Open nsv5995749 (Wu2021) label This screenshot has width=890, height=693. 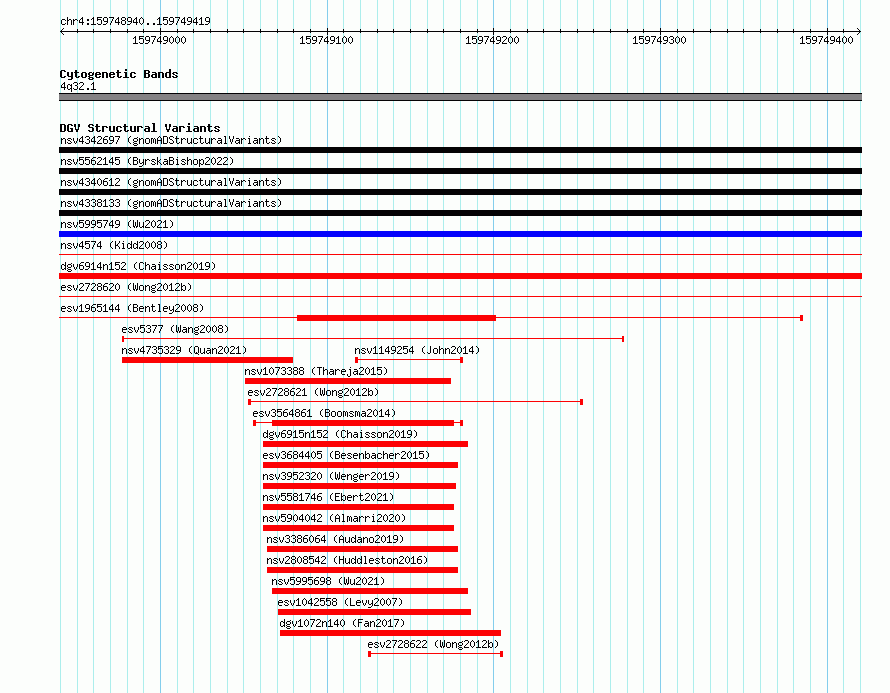point(117,224)
